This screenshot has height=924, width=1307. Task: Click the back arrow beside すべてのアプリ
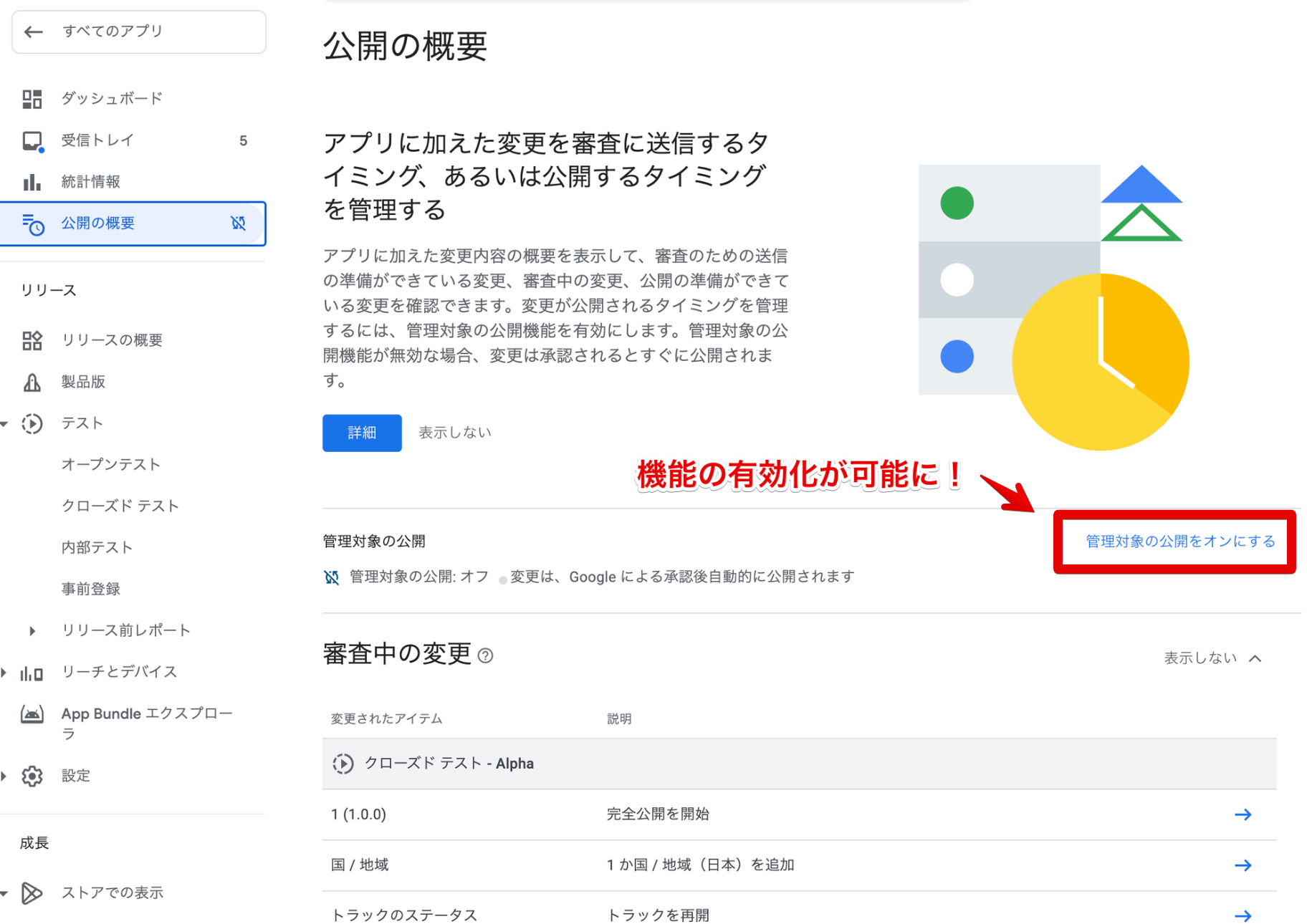pos(34,32)
